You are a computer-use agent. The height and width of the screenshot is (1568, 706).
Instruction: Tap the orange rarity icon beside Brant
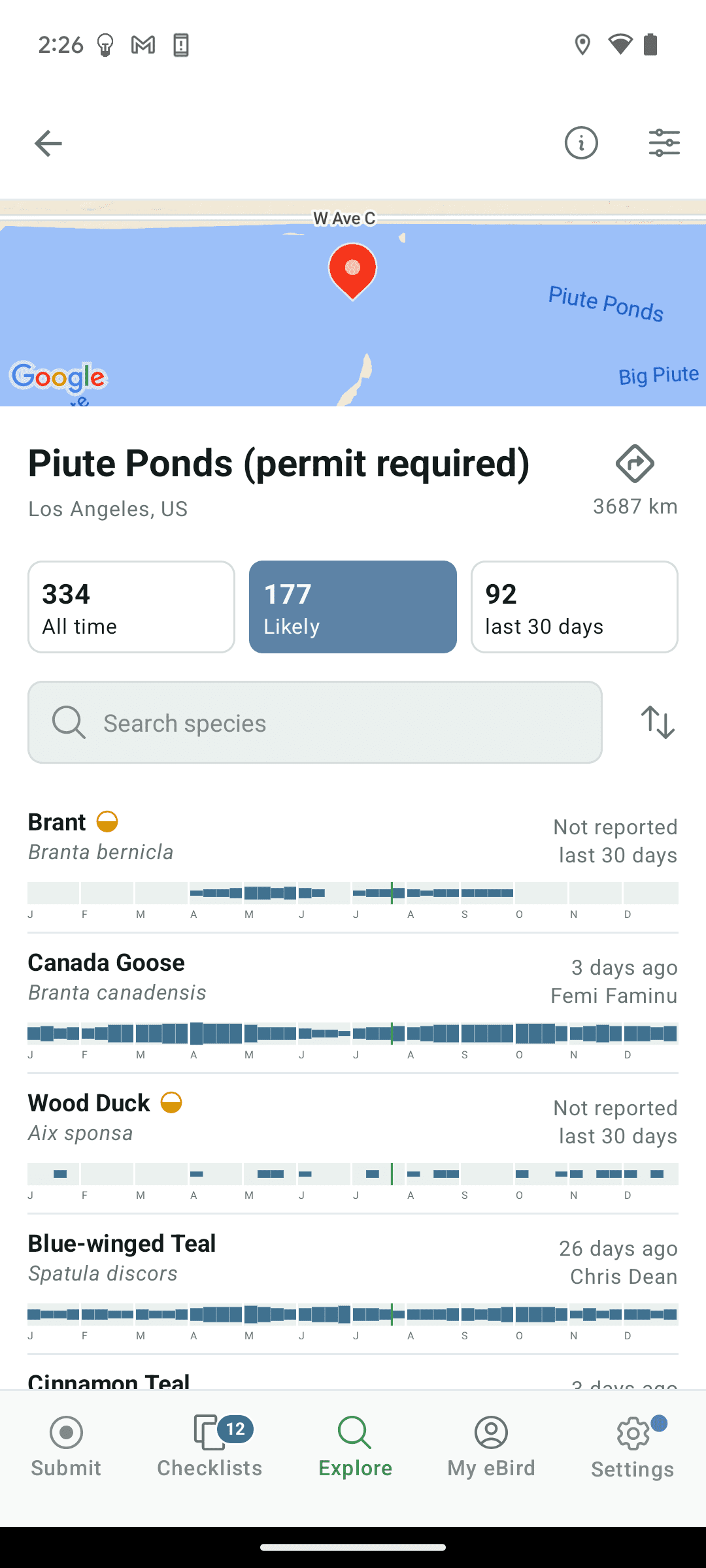[x=107, y=821]
